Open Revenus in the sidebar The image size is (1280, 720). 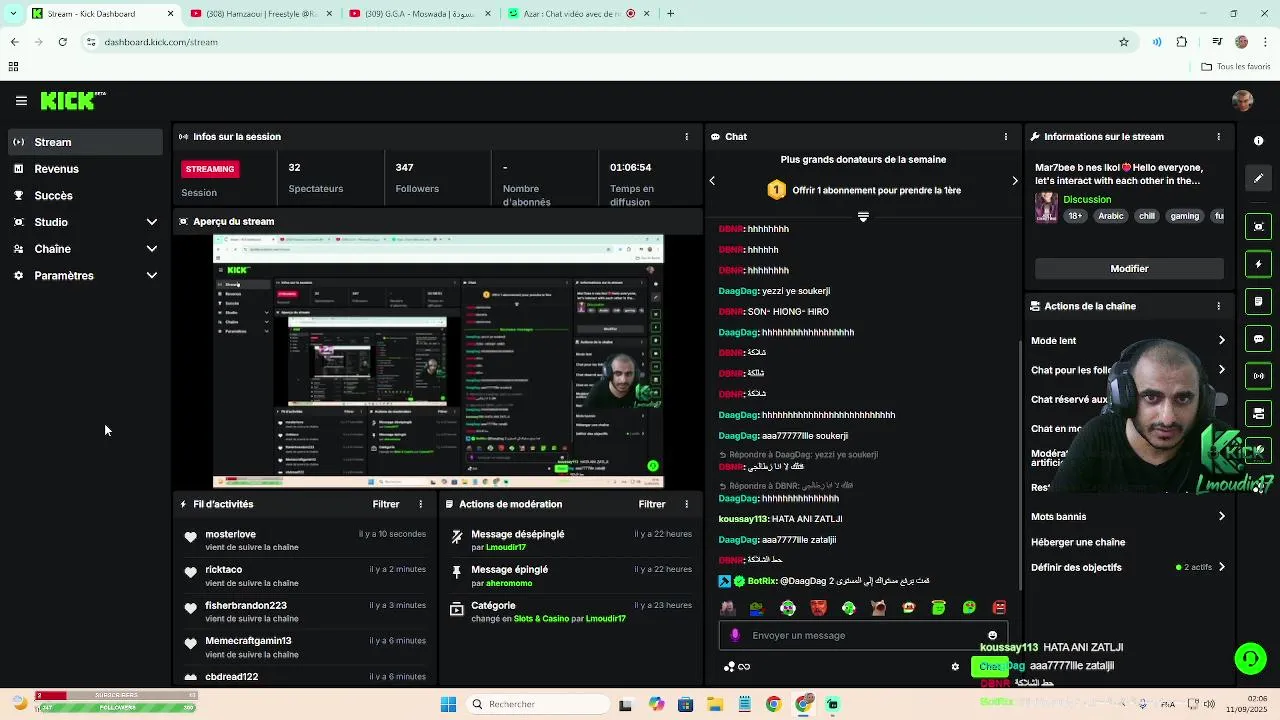(86, 169)
